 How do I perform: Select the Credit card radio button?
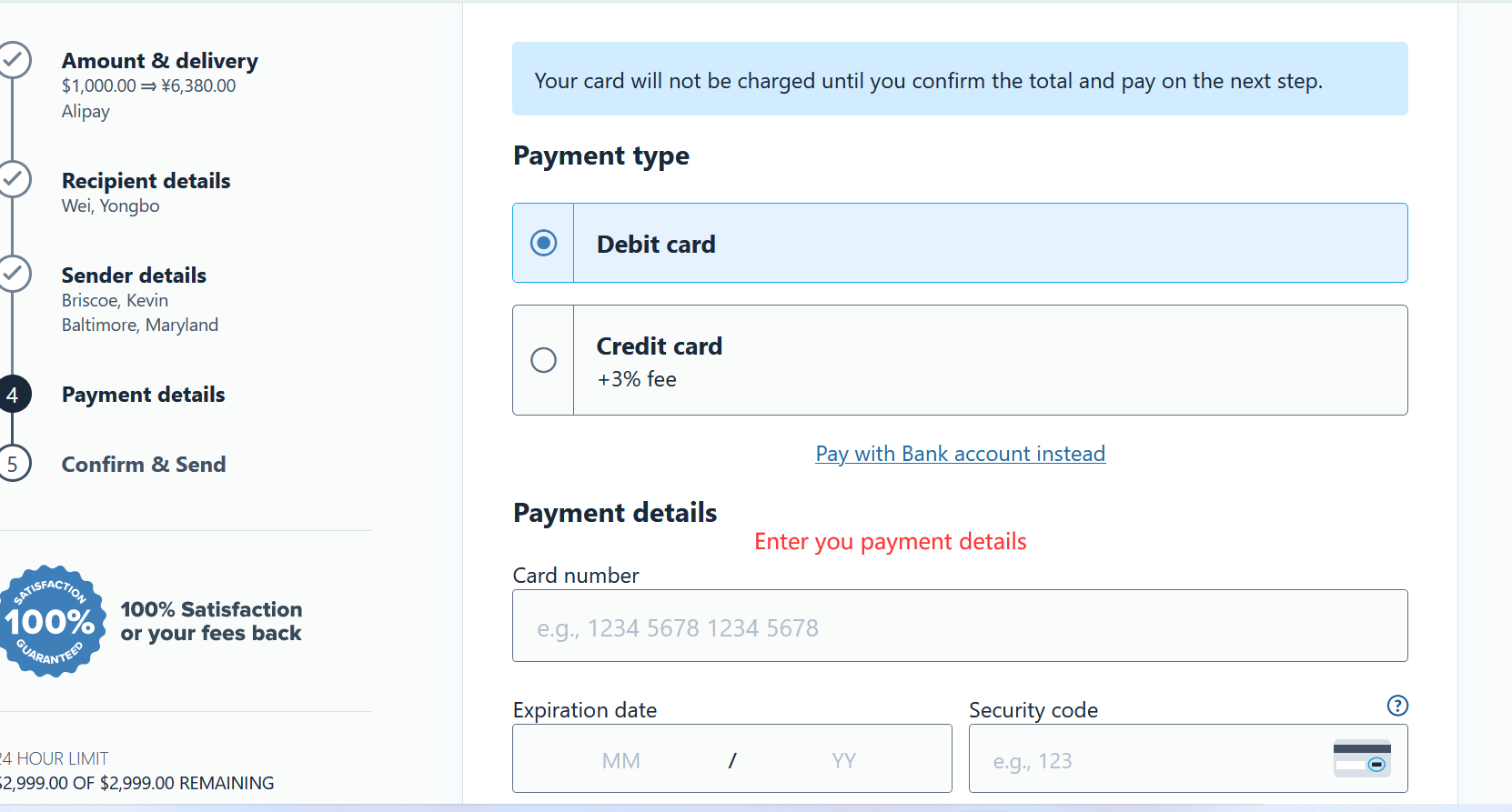tap(543, 360)
